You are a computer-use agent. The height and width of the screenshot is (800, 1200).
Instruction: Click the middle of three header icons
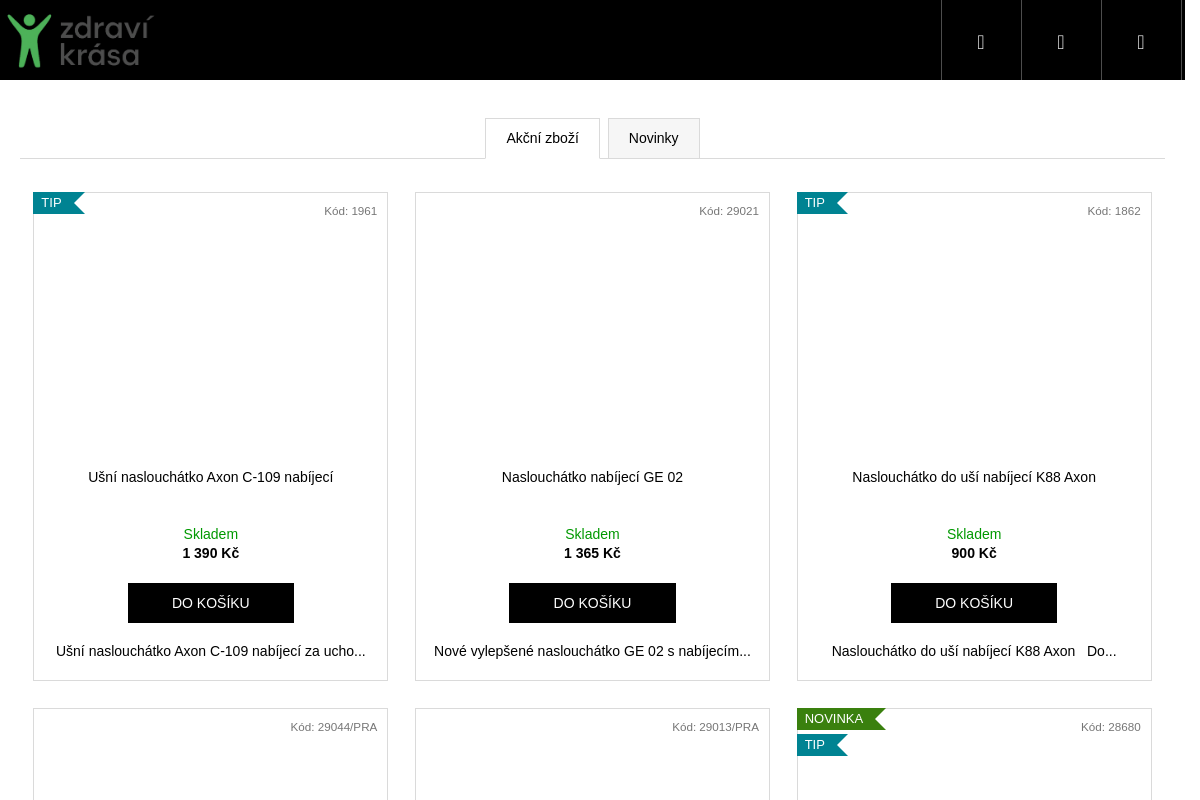[x=1061, y=41]
